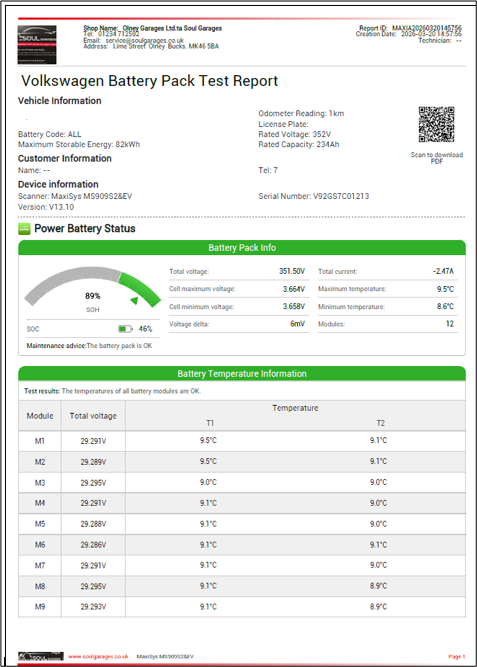Select row M1 in temperature table
The image size is (477, 667).
tap(242, 441)
